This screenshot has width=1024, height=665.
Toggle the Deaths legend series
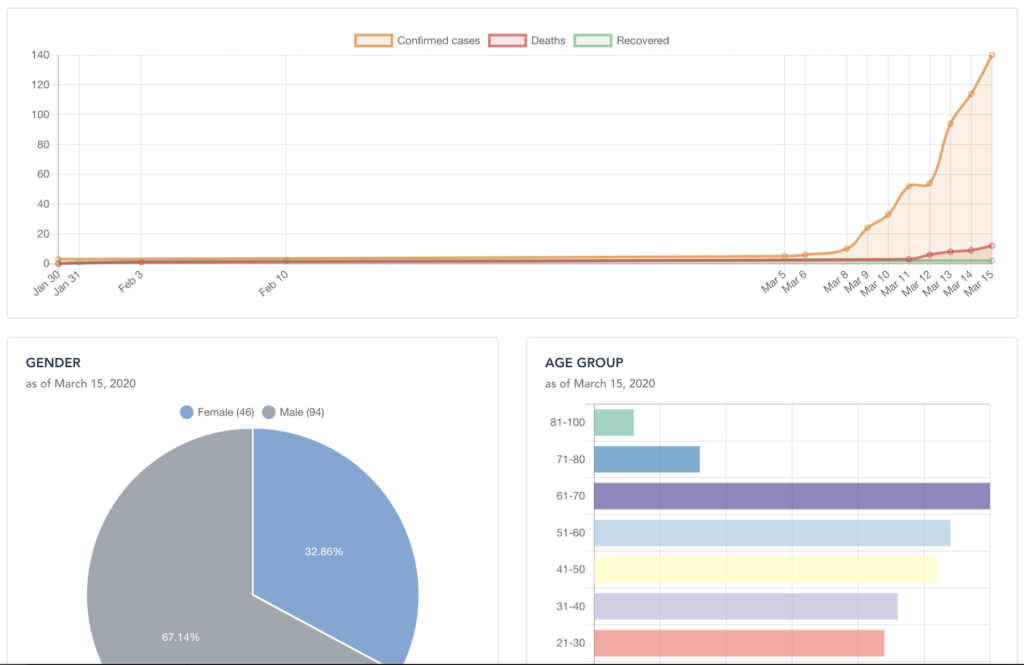point(527,41)
